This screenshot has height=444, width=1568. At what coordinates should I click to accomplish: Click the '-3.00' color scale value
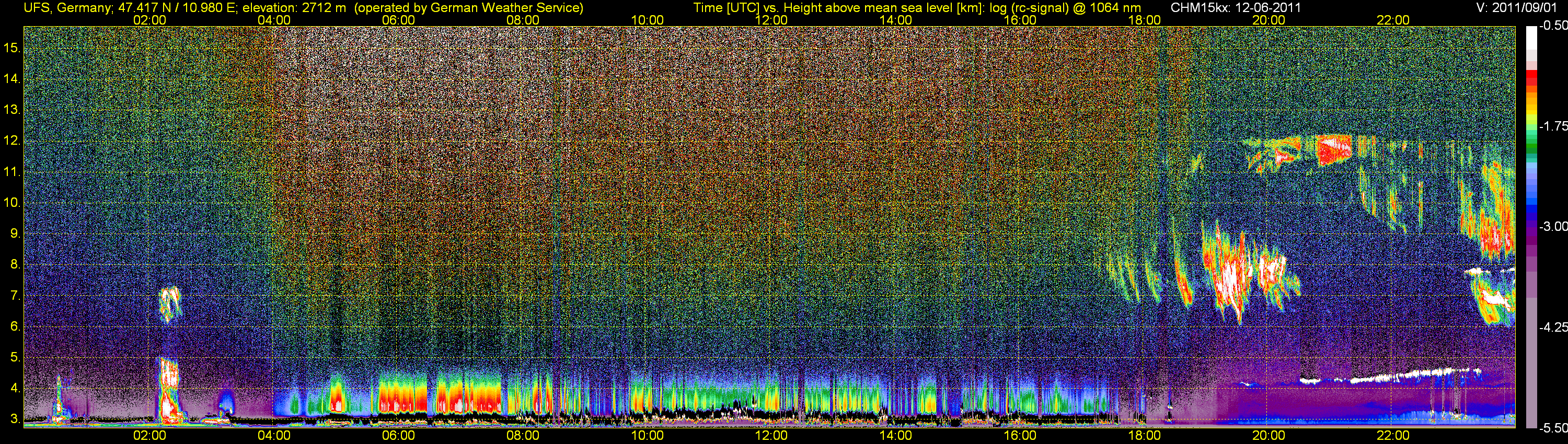point(1553,226)
